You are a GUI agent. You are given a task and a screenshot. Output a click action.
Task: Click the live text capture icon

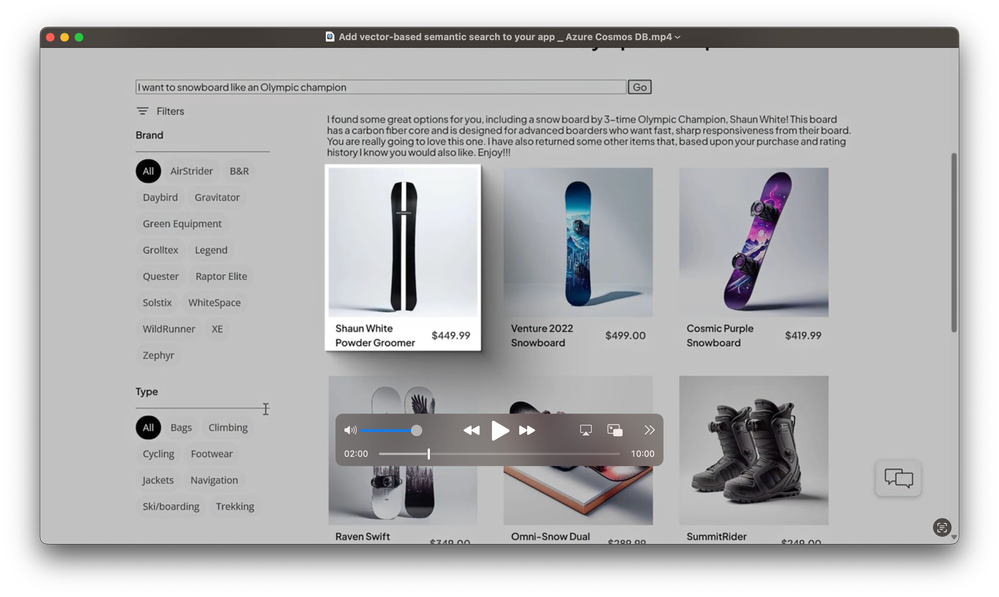942,528
